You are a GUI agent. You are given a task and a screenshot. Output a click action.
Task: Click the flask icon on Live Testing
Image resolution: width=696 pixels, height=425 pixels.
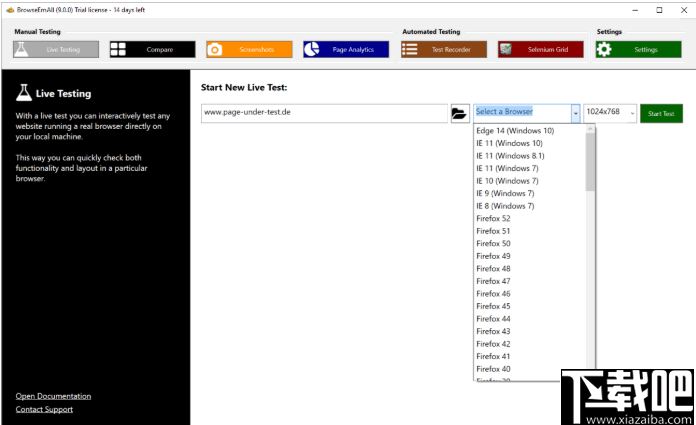(x=21, y=49)
